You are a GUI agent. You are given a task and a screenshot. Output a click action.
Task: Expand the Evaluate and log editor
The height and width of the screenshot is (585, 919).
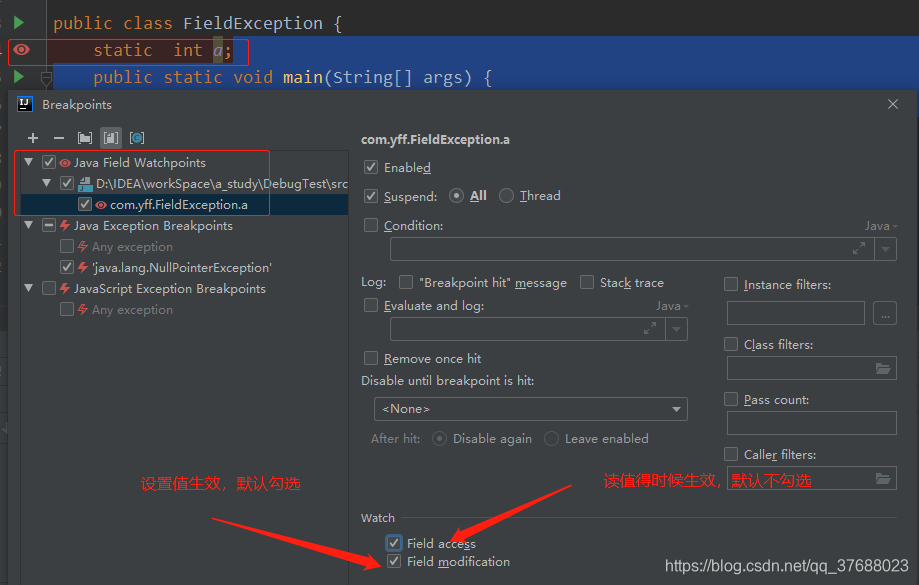650,328
